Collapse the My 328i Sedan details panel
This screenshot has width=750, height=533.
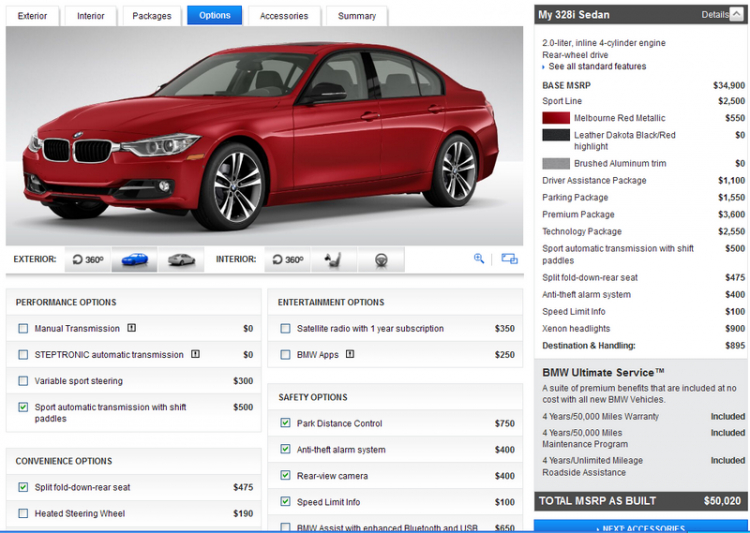point(737,14)
